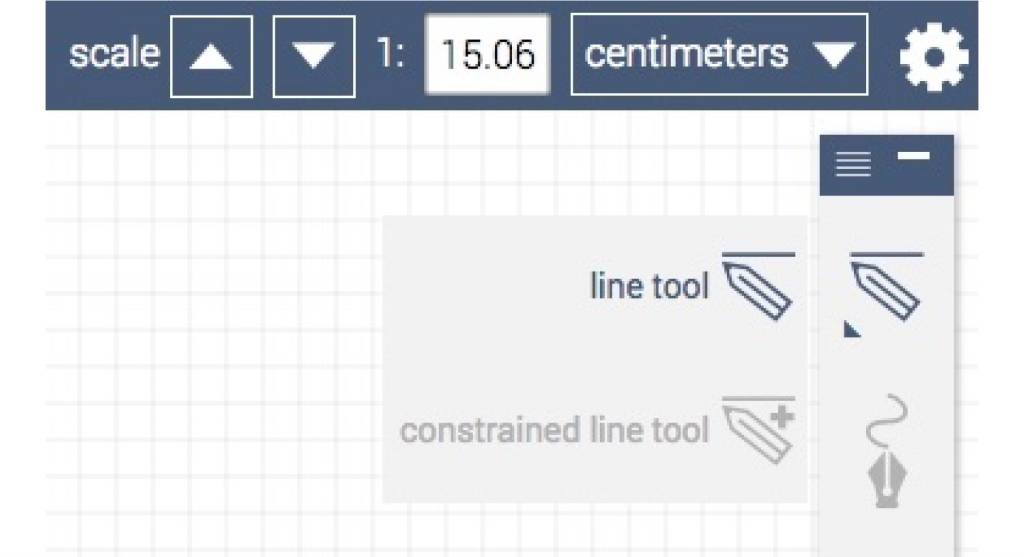Open settings with the gear icon
The image size is (1024, 557).
[934, 57]
